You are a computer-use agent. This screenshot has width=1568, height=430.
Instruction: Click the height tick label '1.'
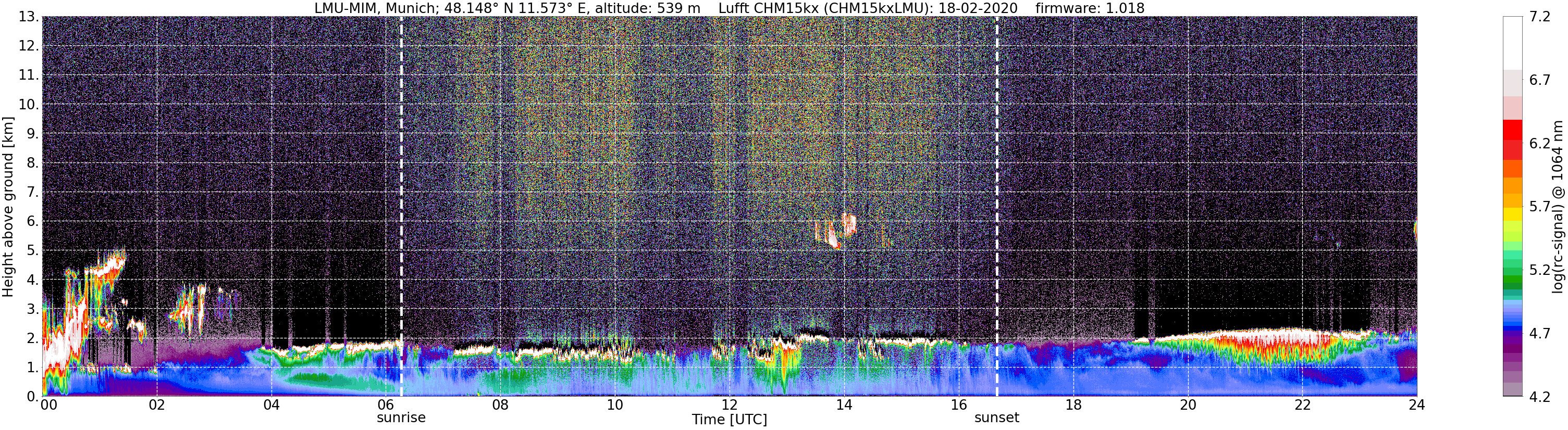pyautogui.click(x=32, y=368)
